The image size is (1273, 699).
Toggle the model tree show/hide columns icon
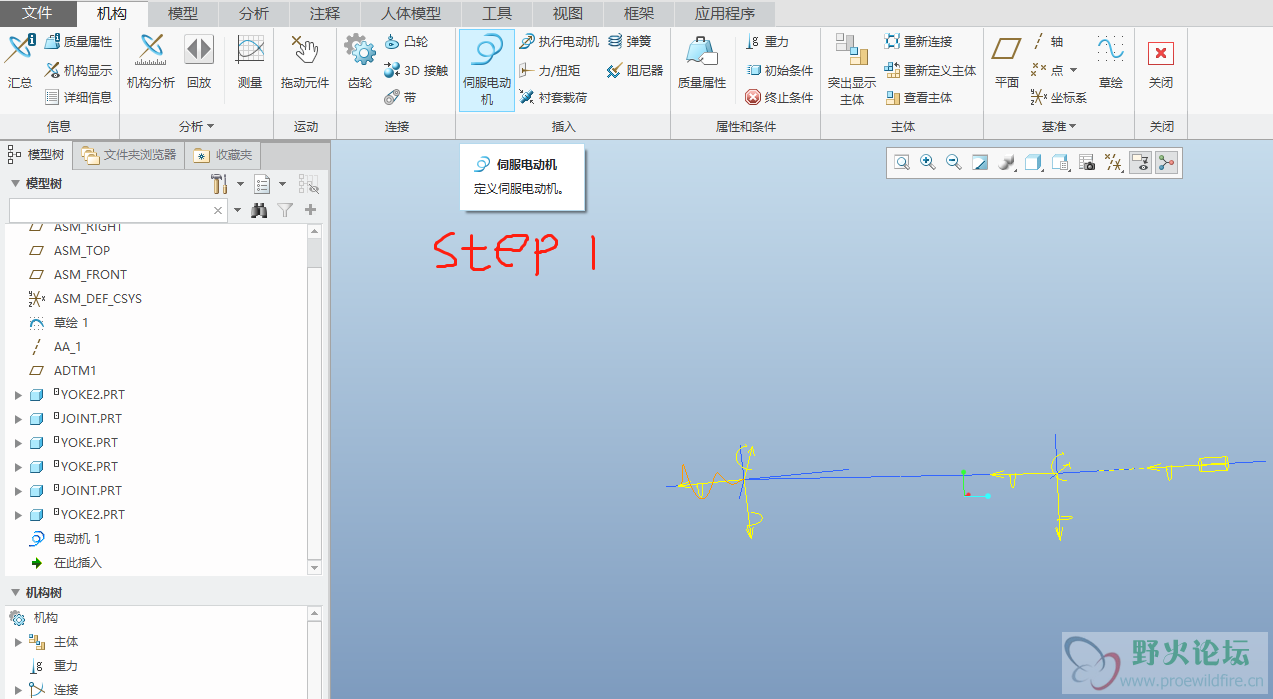pos(308,184)
